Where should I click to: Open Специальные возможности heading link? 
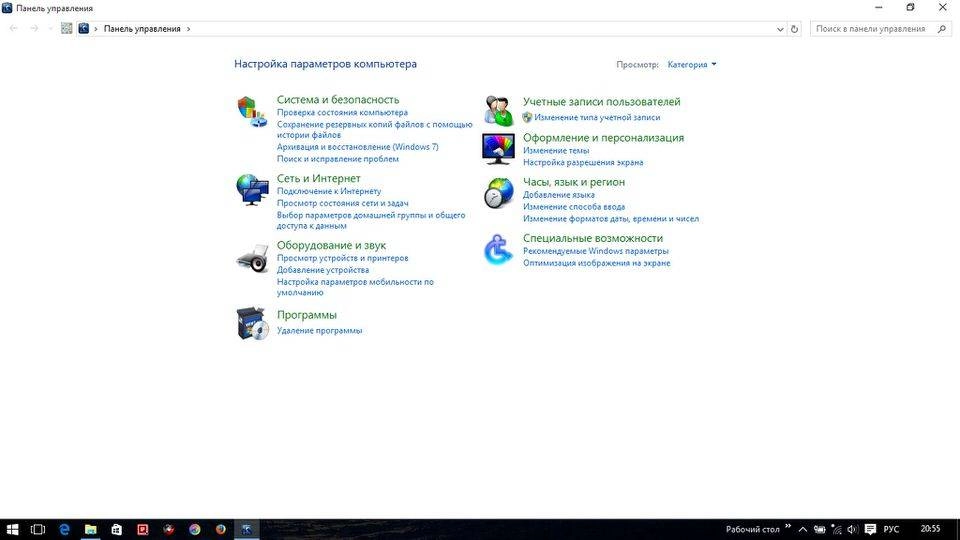coord(593,239)
